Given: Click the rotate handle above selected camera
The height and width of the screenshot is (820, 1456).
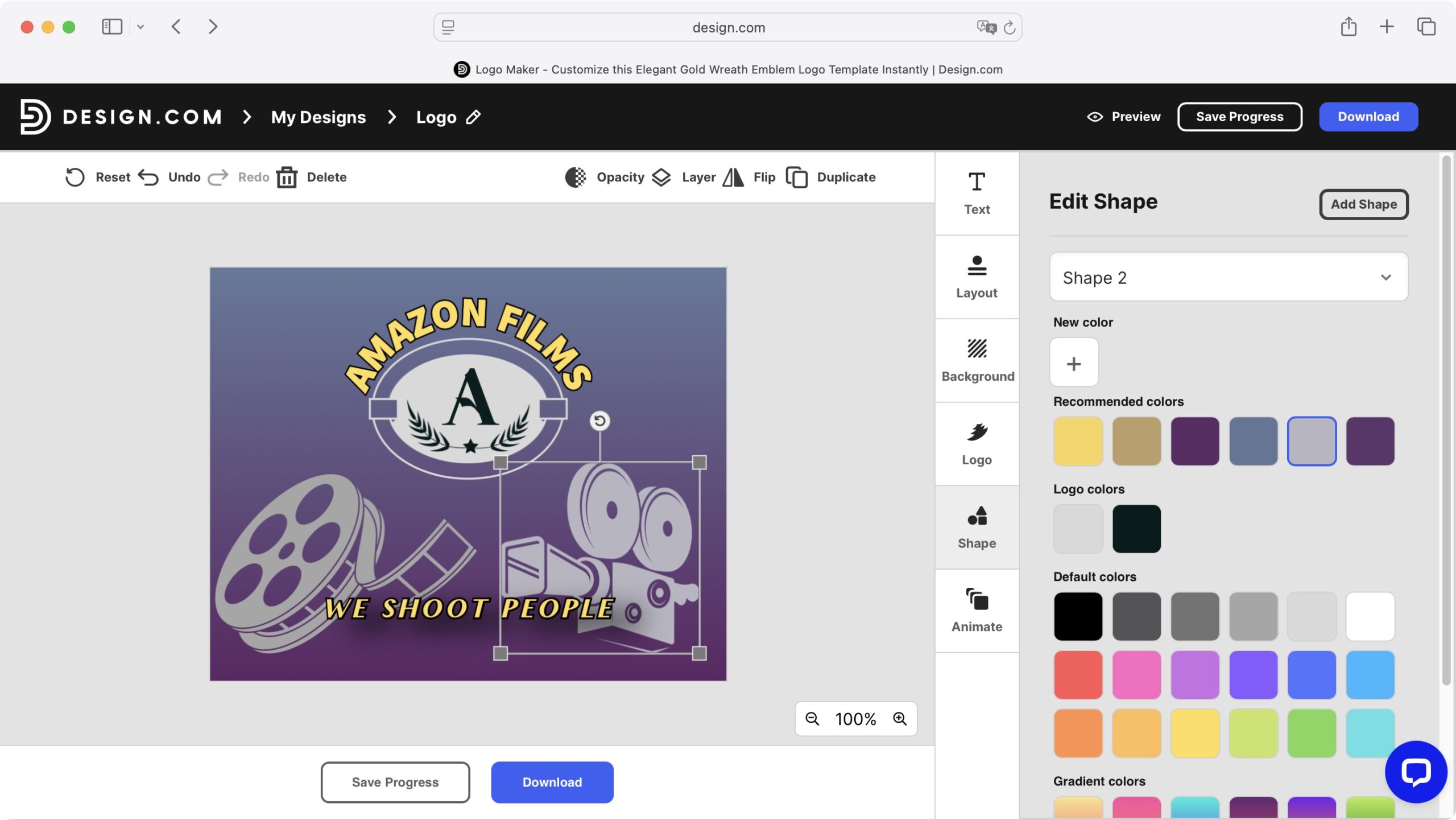Looking at the screenshot, I should click(x=599, y=421).
